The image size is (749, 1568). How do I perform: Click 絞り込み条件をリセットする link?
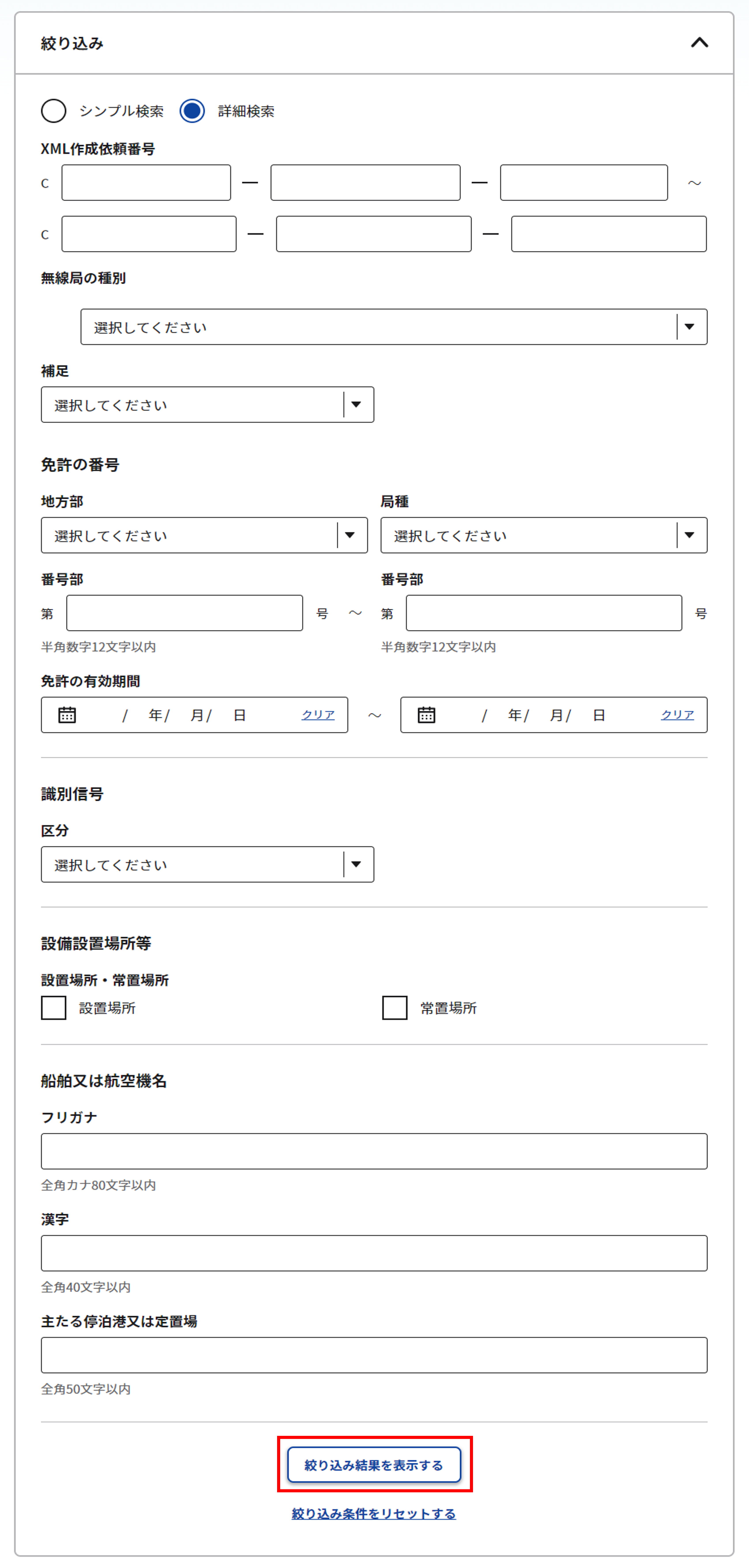[374, 1513]
